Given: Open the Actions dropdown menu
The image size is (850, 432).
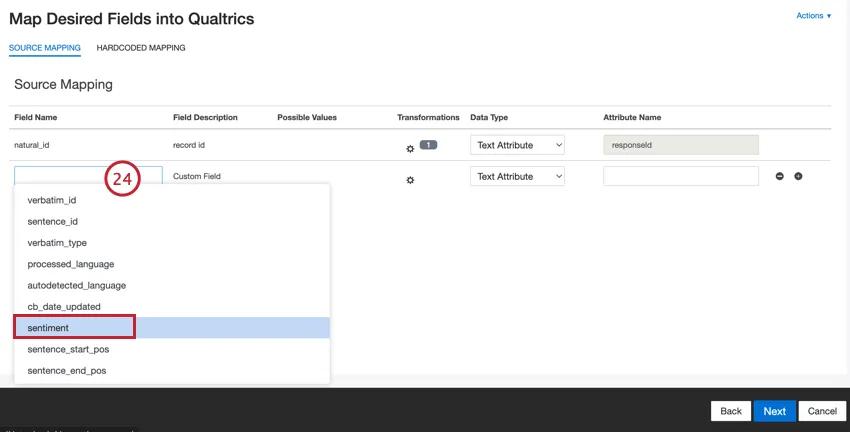Looking at the screenshot, I should click(x=813, y=16).
